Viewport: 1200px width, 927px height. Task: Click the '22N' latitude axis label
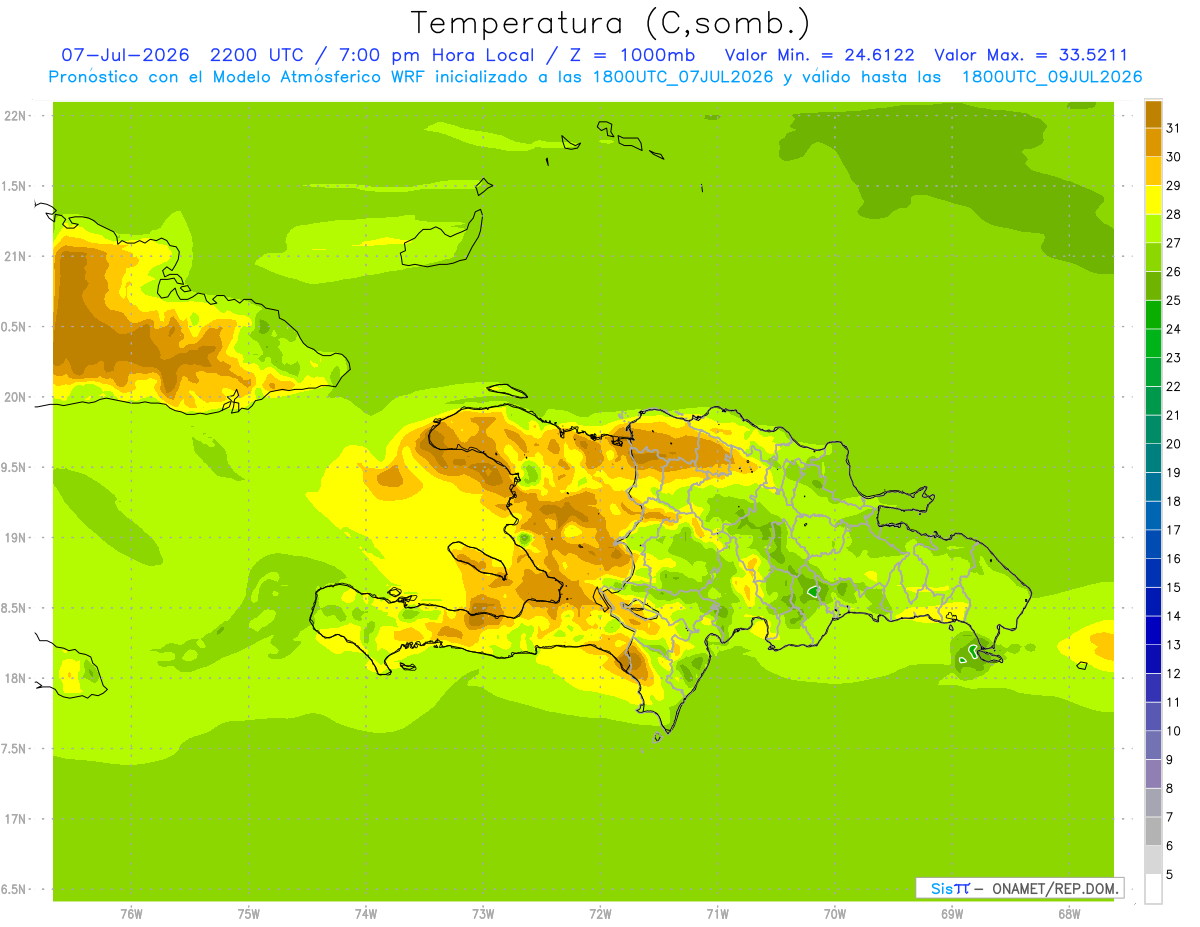click(x=15, y=116)
